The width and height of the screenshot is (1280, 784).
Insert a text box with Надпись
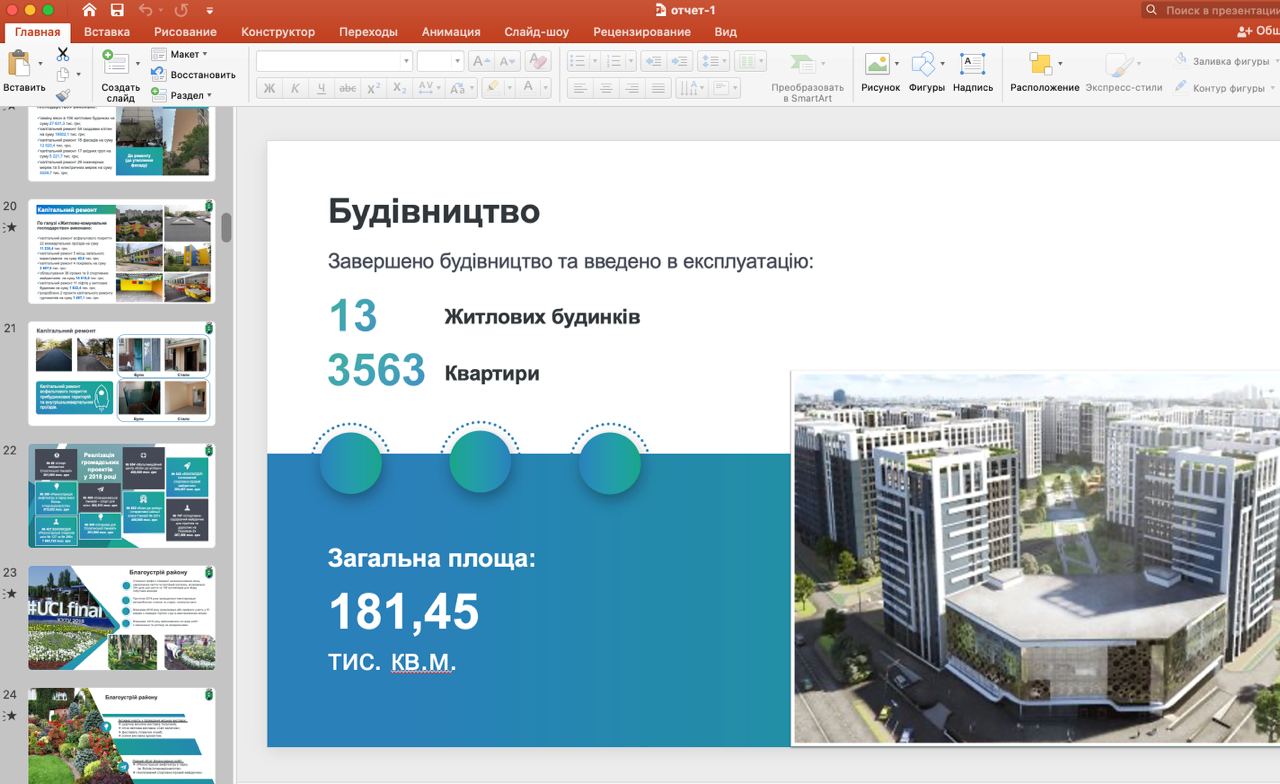pos(972,64)
